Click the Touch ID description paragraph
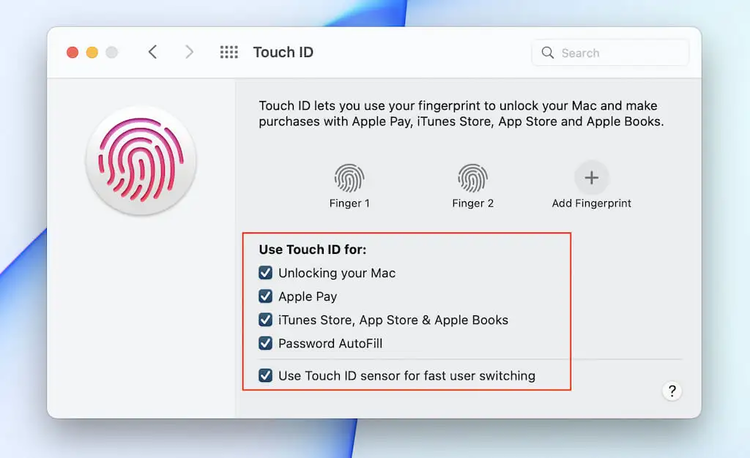This screenshot has height=458, width=750. (x=461, y=113)
